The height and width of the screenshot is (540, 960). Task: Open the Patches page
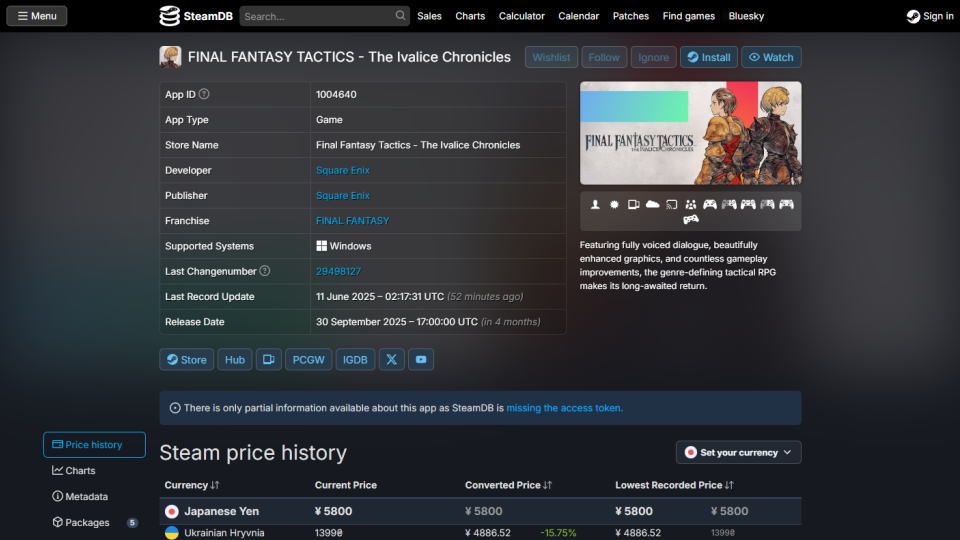(x=631, y=16)
